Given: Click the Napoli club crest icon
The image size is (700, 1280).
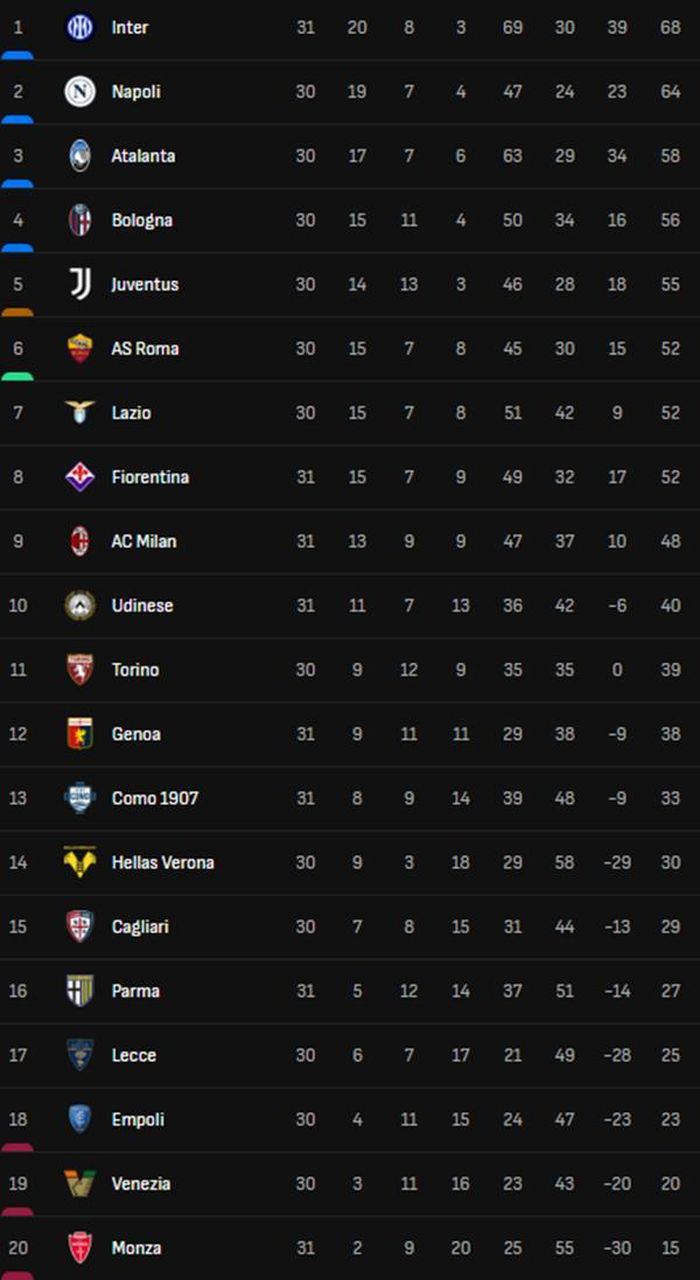Looking at the screenshot, I should [80, 91].
